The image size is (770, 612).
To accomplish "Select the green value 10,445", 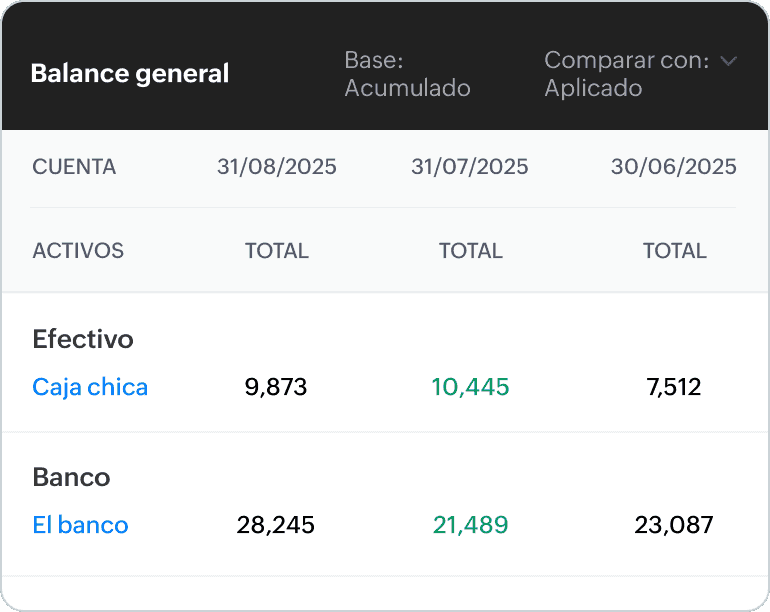I will coord(470,387).
